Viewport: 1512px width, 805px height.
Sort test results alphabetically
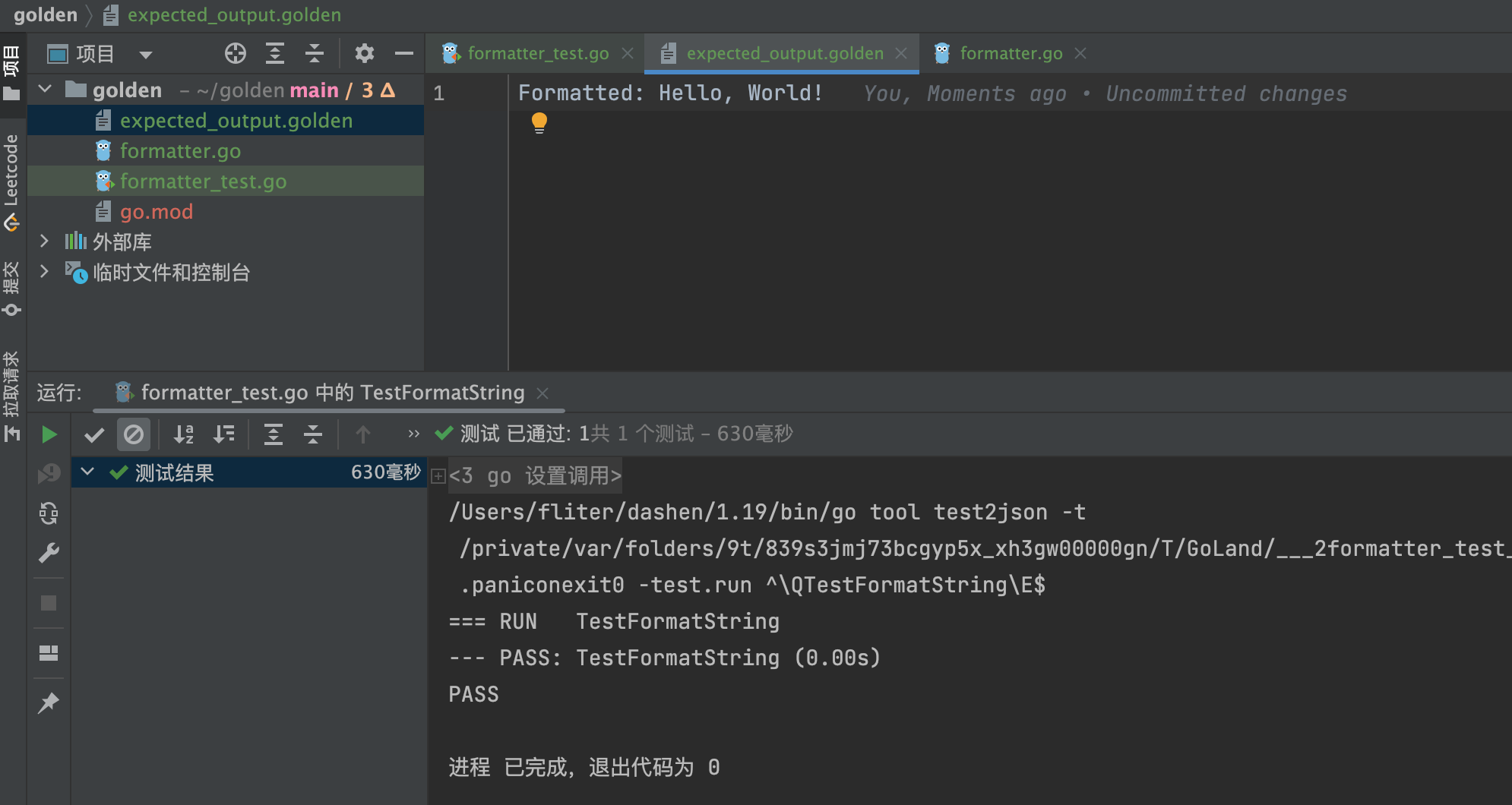[184, 434]
